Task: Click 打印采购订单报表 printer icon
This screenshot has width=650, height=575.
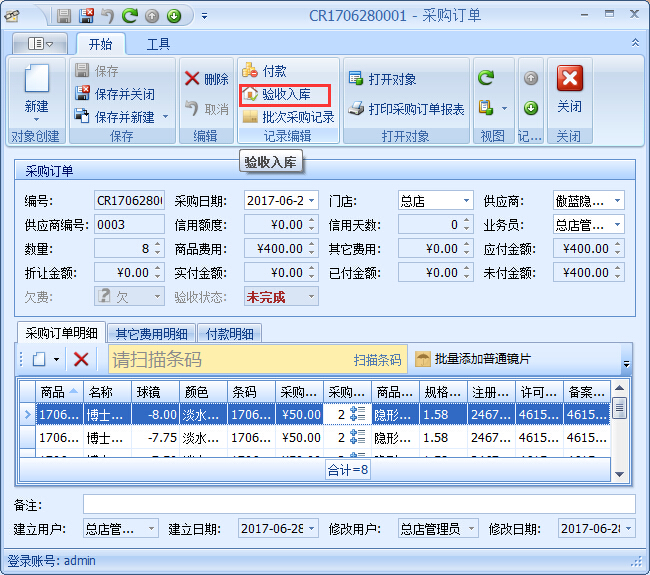Action: pos(355,109)
